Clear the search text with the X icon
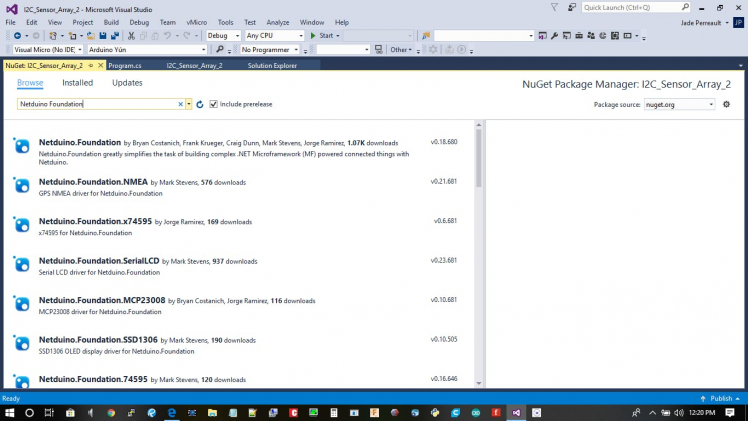The height and width of the screenshot is (421, 748). point(181,104)
